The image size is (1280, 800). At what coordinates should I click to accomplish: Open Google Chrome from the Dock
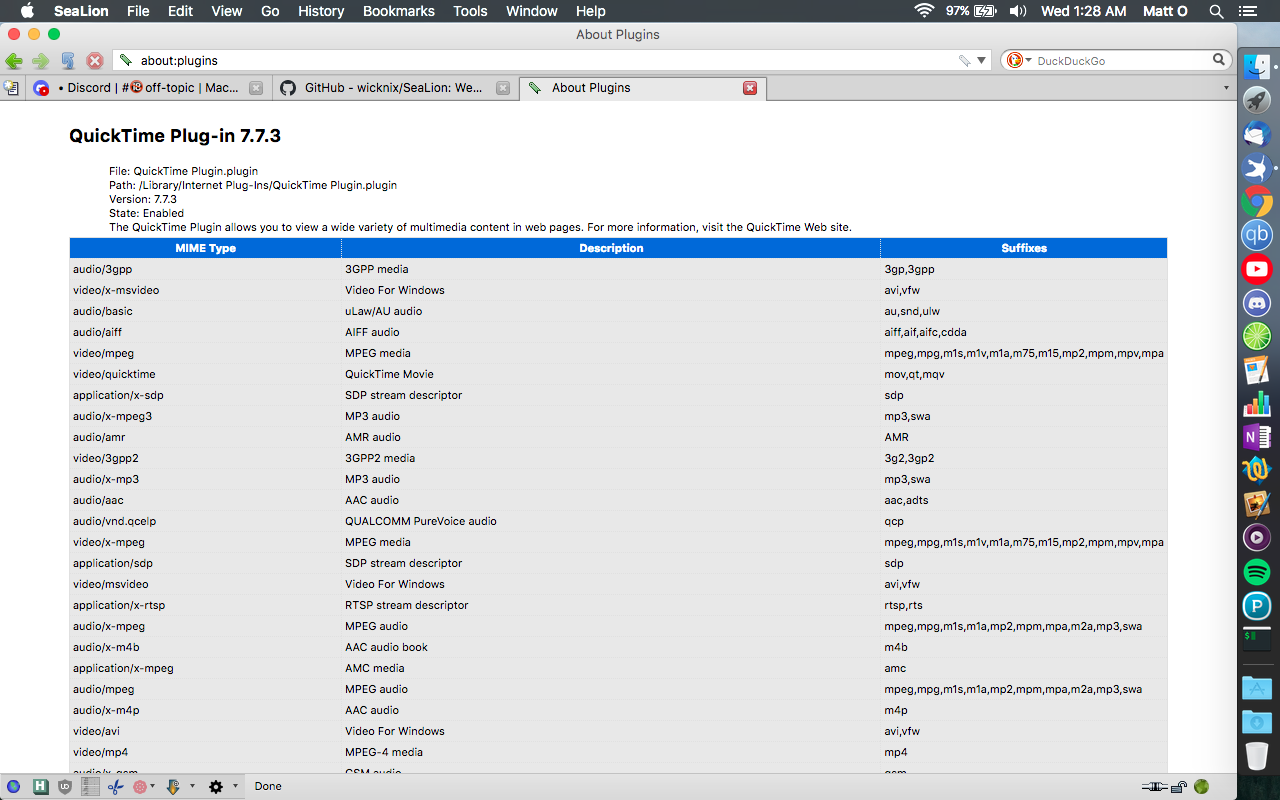click(x=1257, y=201)
